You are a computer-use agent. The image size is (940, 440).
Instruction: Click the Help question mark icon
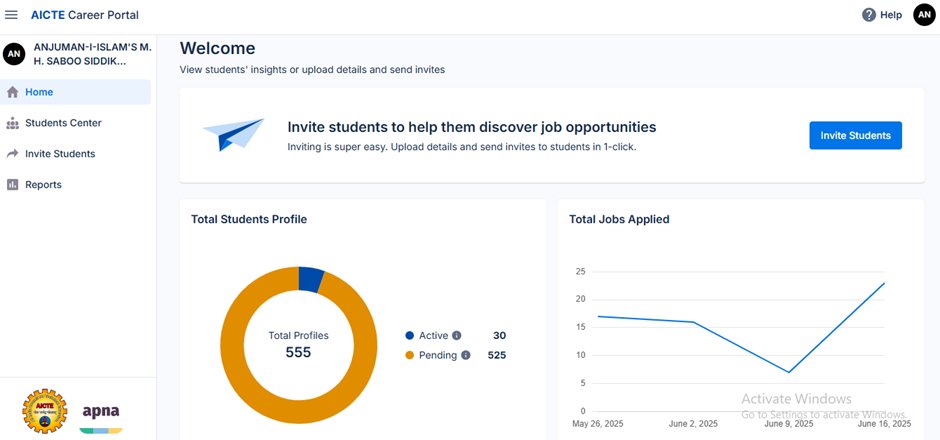(x=869, y=15)
